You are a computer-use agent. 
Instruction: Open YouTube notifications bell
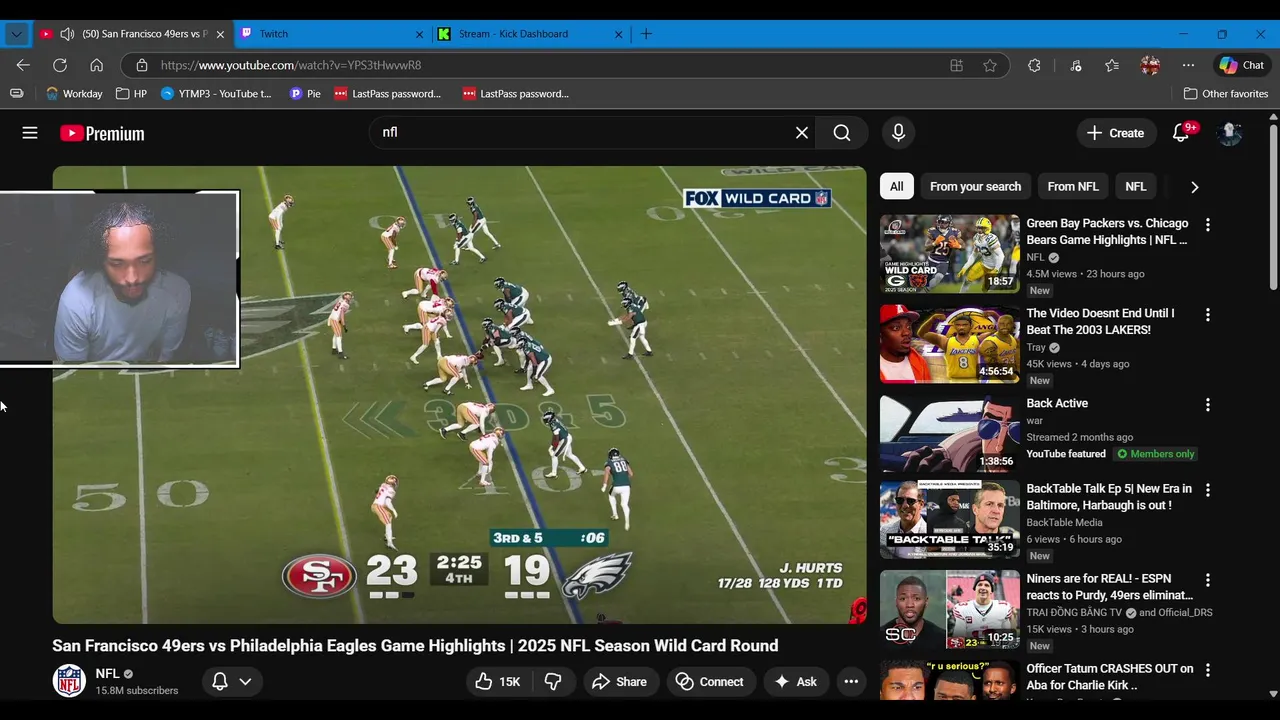tap(1181, 133)
